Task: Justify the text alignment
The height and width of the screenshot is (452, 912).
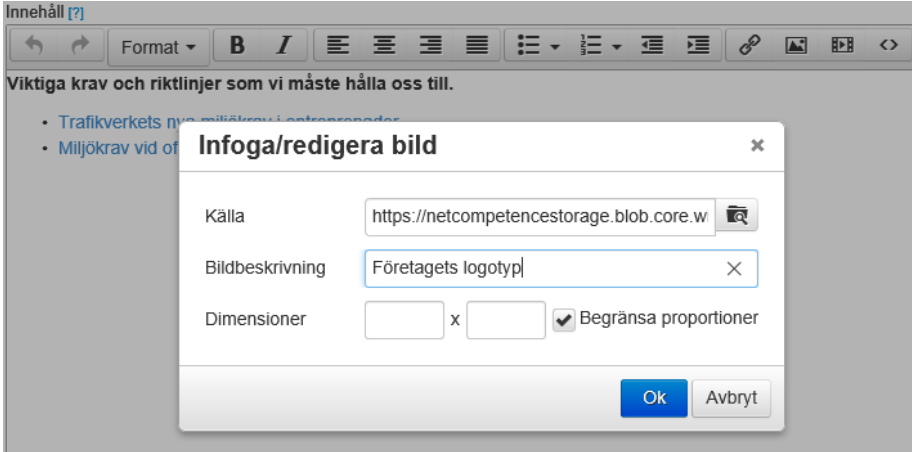Action: (x=477, y=46)
